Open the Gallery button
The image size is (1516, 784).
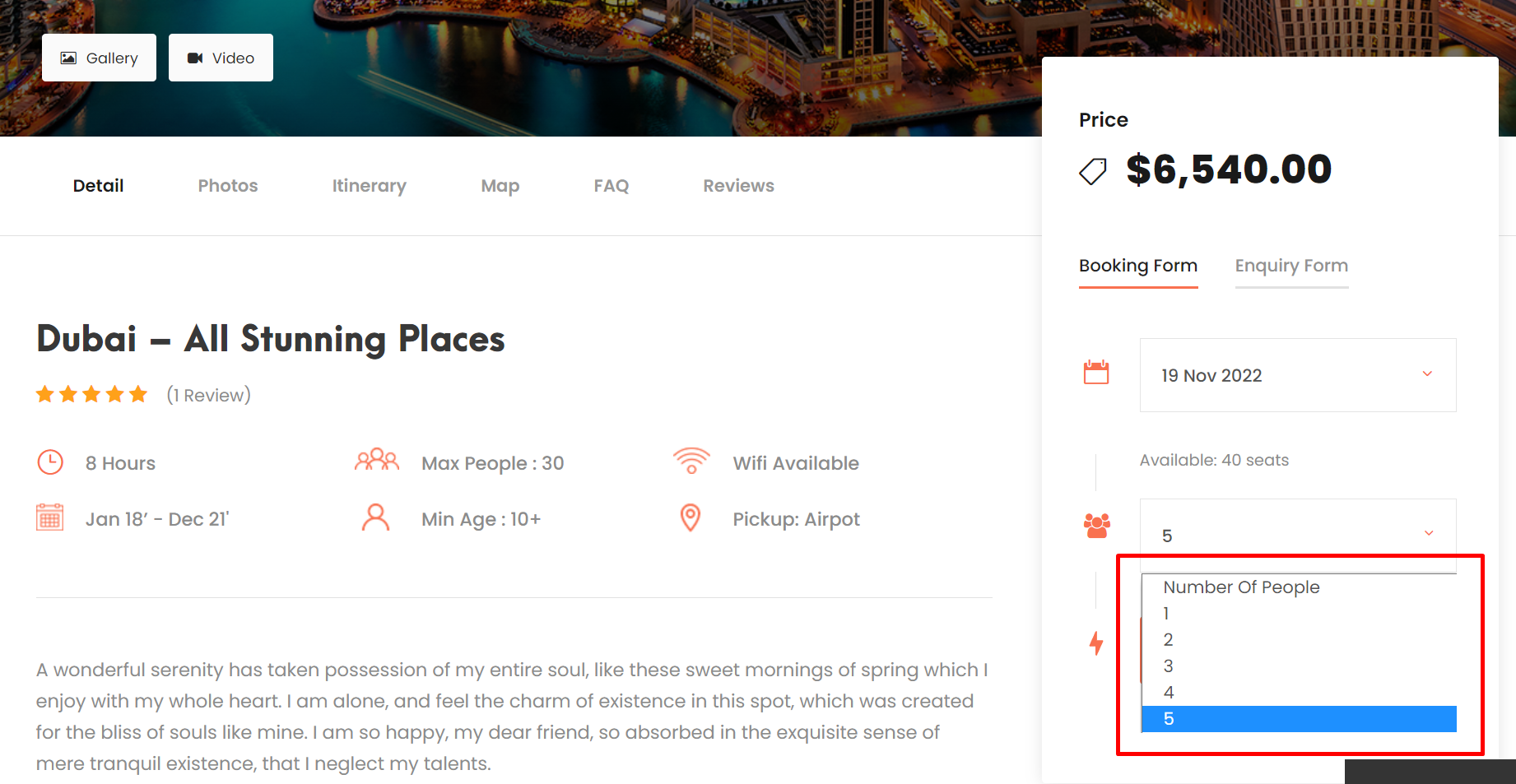(99, 58)
